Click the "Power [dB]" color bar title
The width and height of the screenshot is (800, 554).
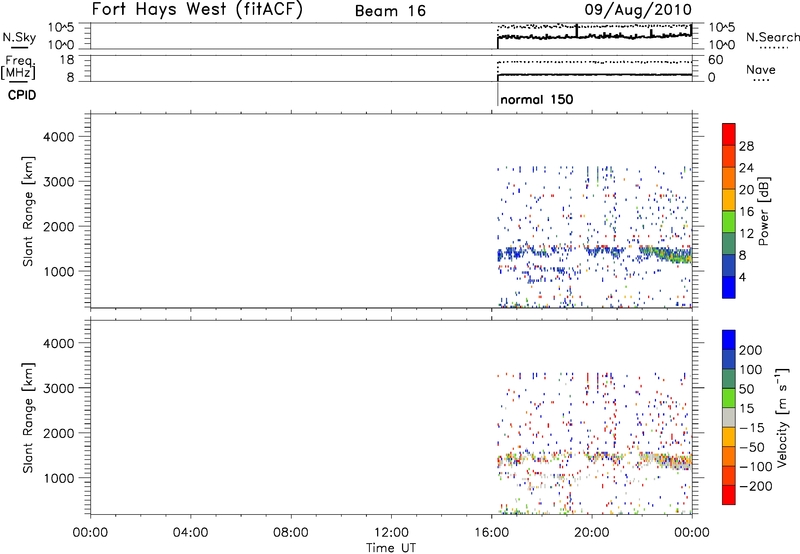tap(763, 211)
